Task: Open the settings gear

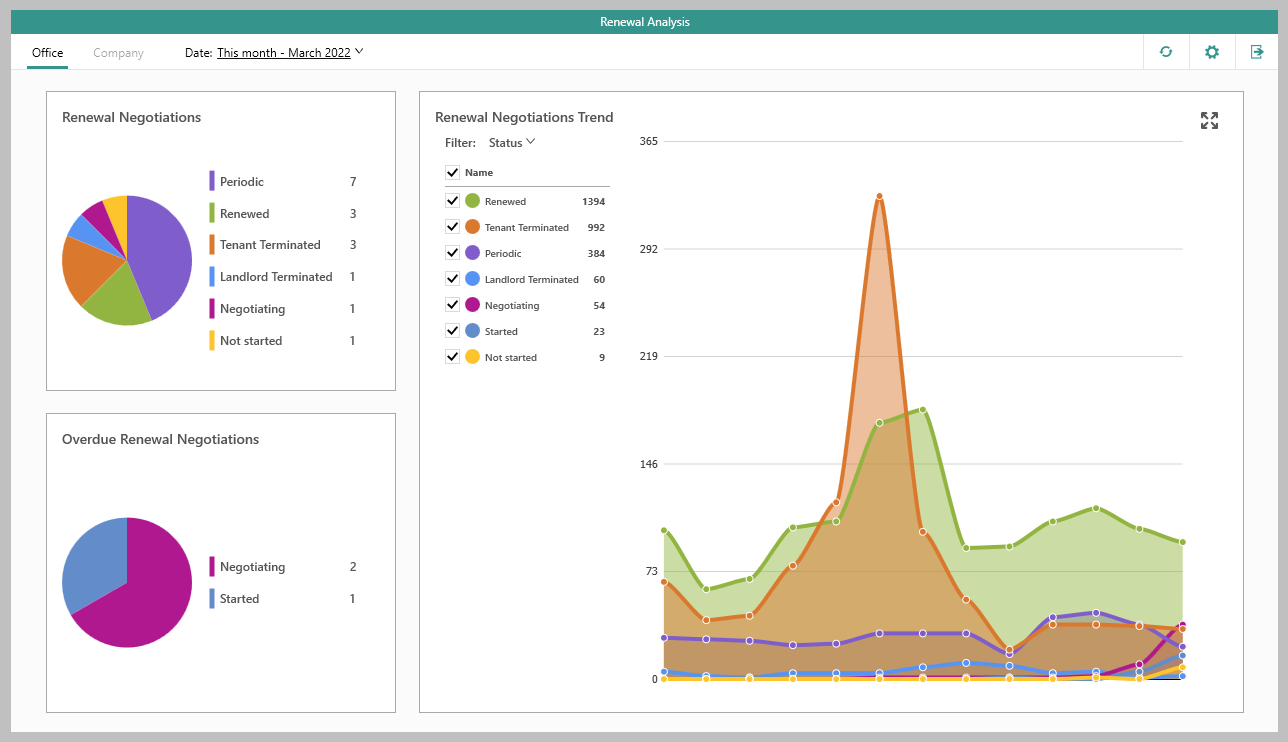Action: [1212, 52]
